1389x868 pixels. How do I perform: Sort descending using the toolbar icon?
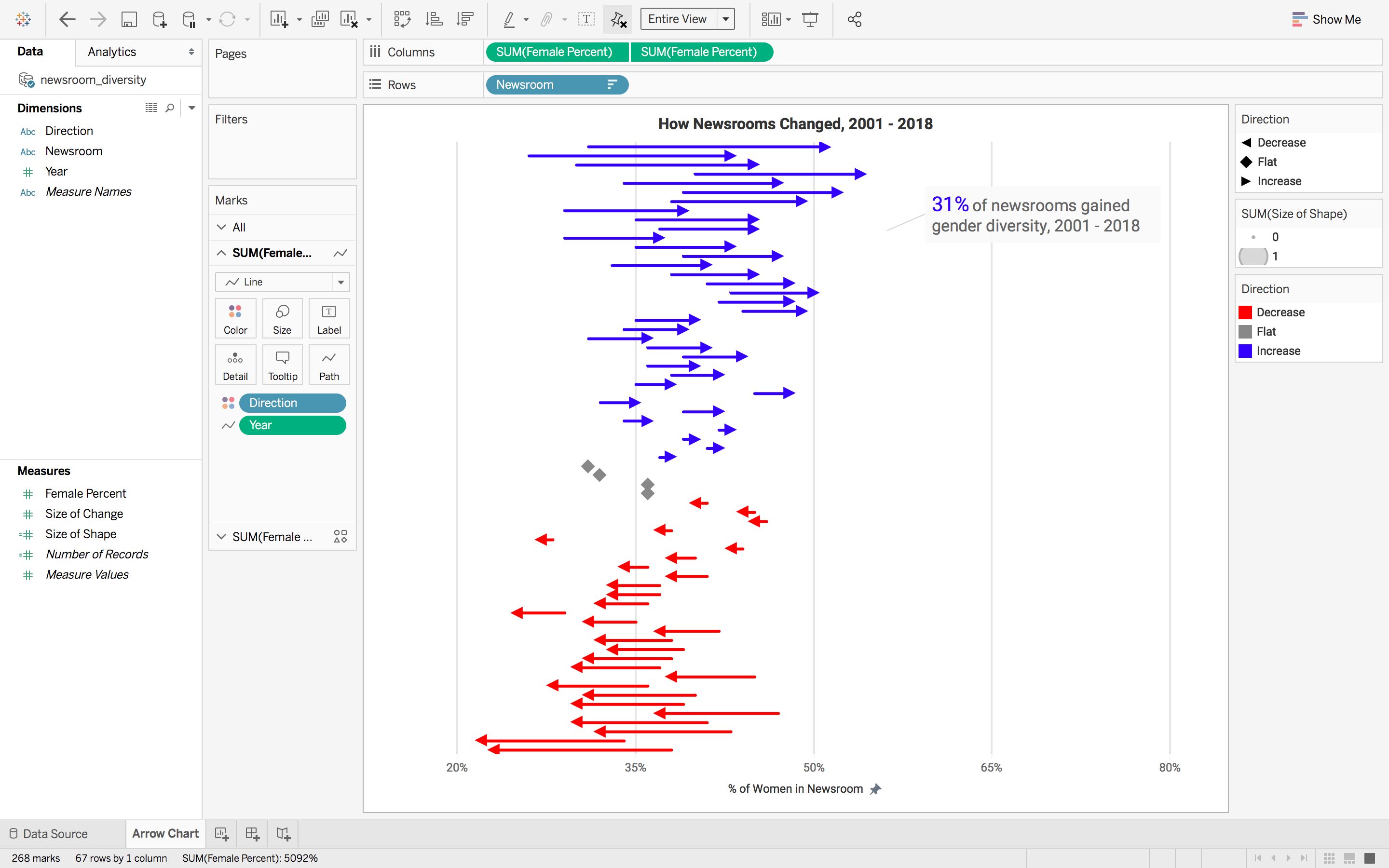coord(464,19)
